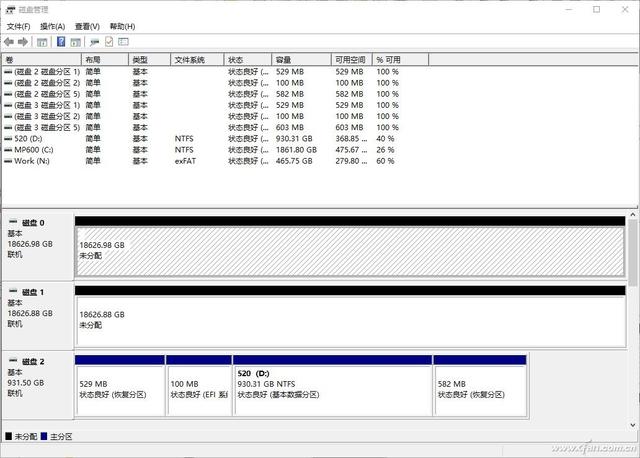The image size is (640, 458).
Task: Click volume icon of MP600 (C:) row
Action: tap(8, 150)
